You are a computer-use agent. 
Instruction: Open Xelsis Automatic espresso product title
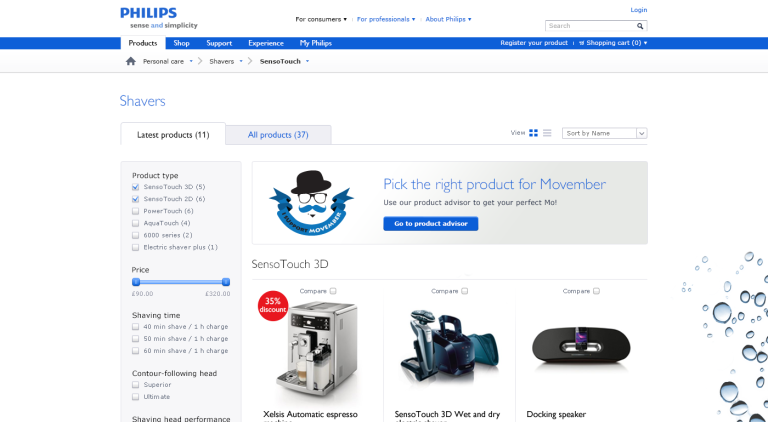(311, 416)
